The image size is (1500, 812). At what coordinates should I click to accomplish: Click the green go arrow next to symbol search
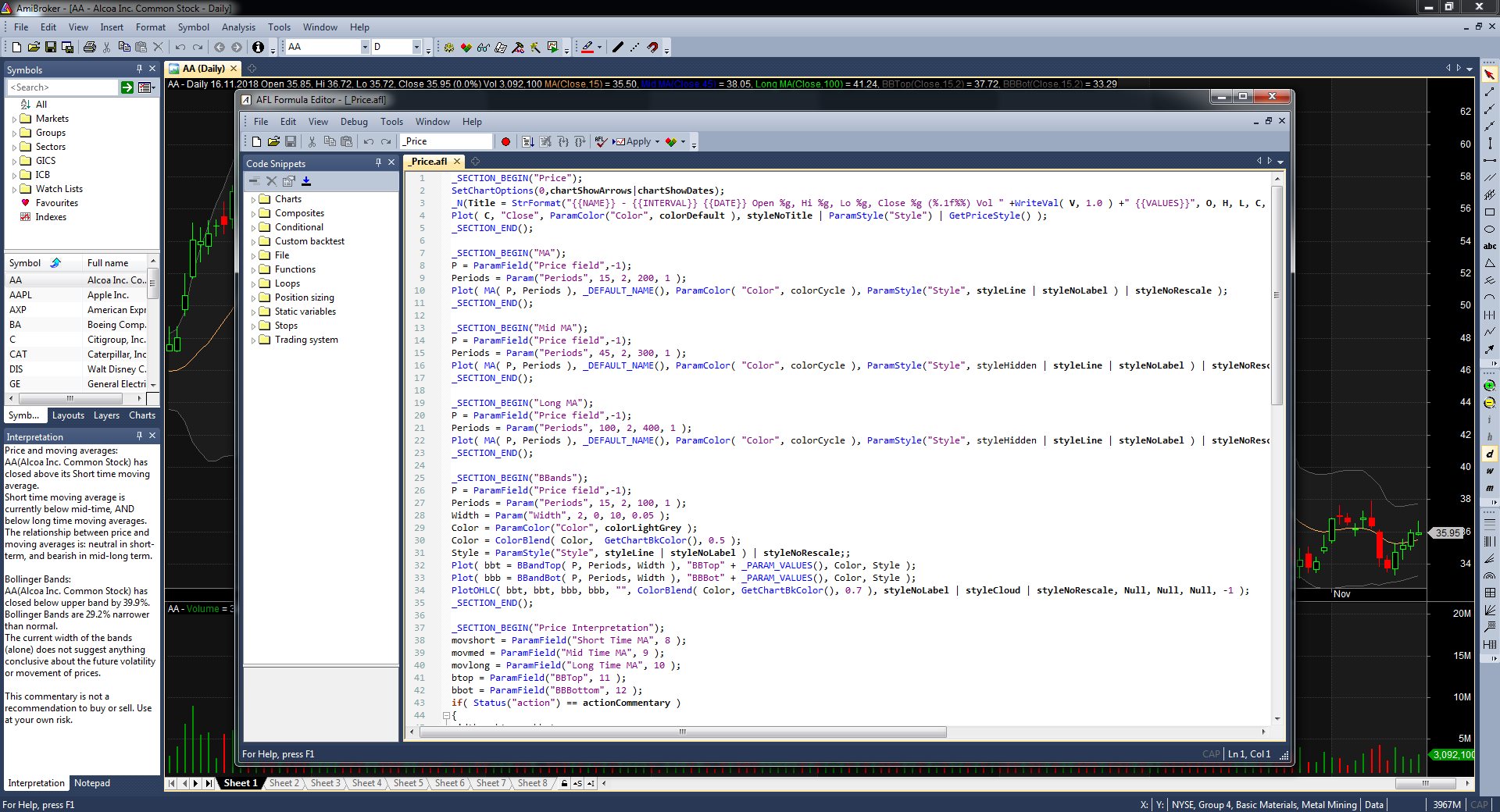127,87
